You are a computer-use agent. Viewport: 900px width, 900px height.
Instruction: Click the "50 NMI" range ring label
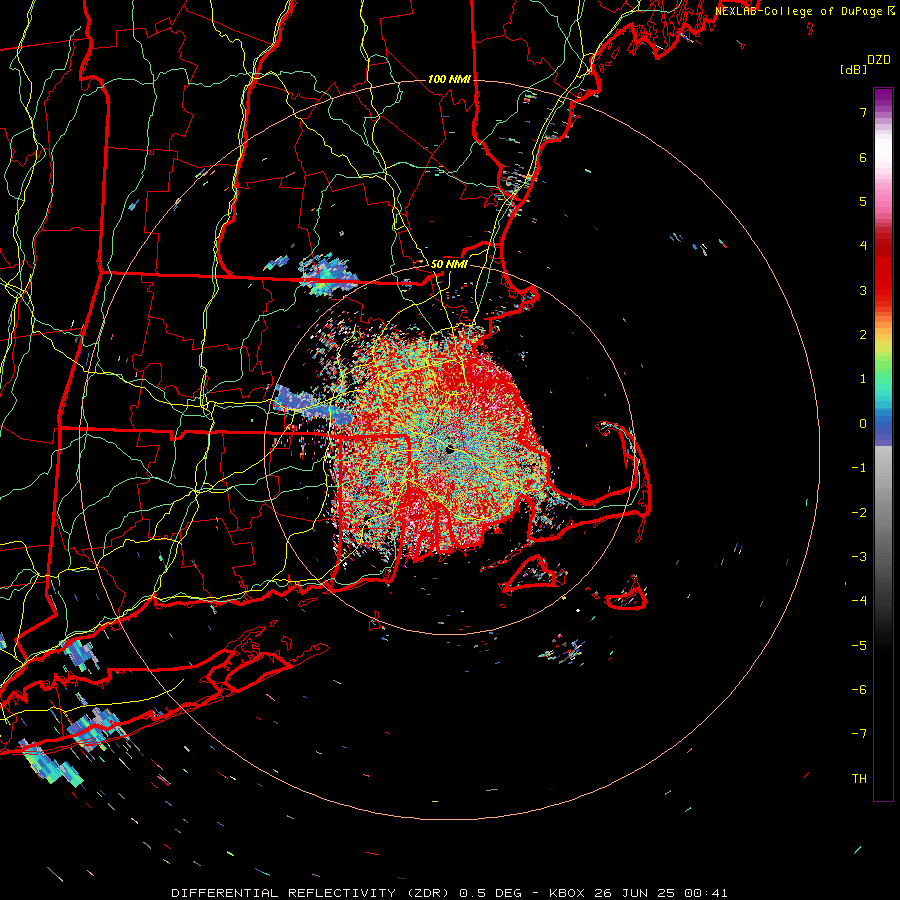point(449,265)
